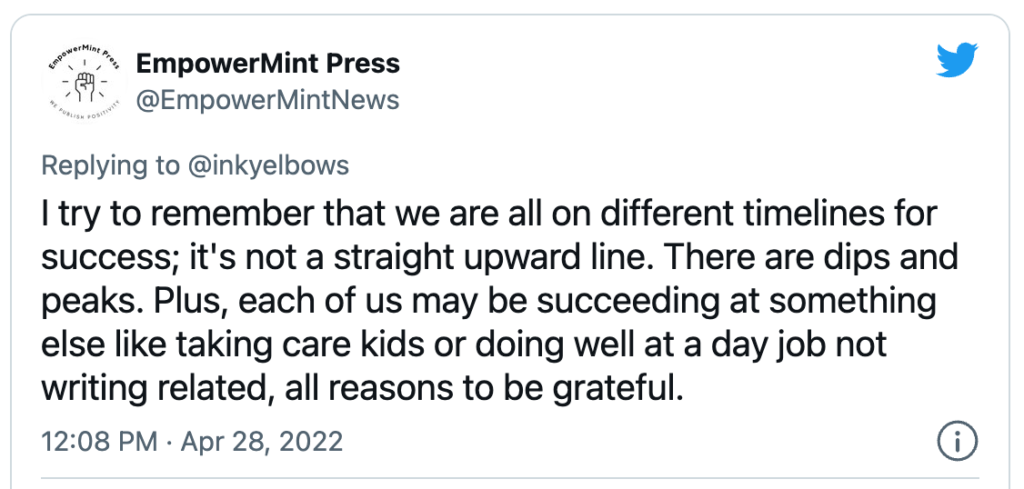The width and height of the screenshot is (1024, 489).
Task: Click the tweet's first line about timelines
Action: [x=490, y=215]
